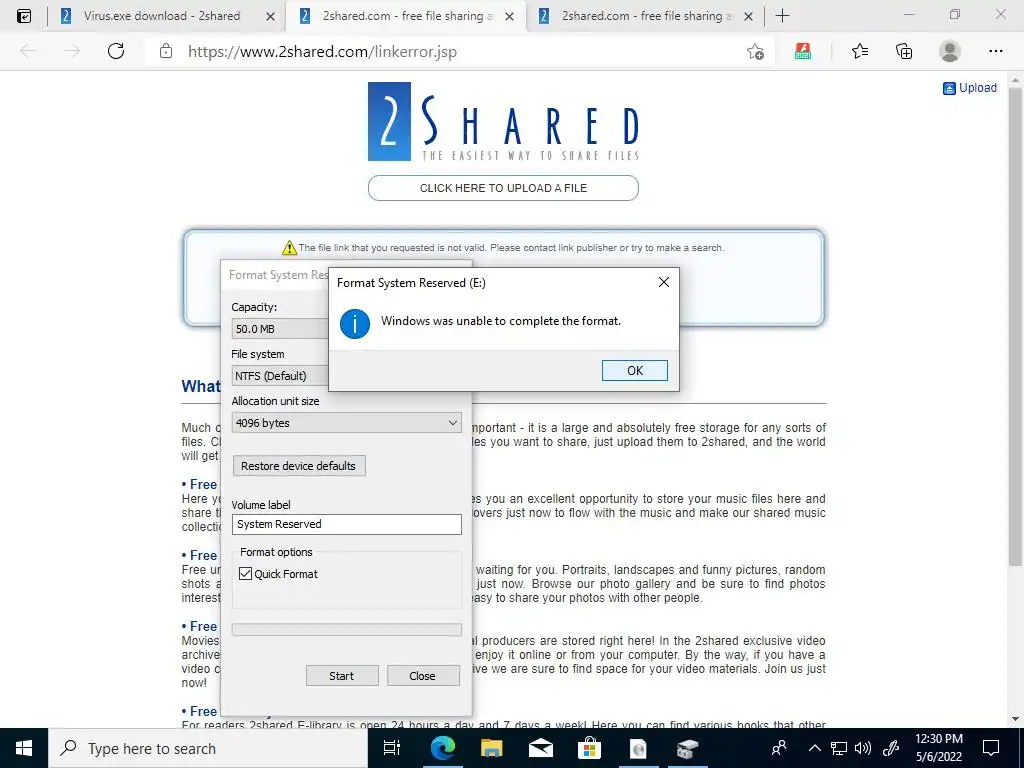Click OK in the format error dialog
Screen dimensions: 1024x768
click(x=635, y=370)
